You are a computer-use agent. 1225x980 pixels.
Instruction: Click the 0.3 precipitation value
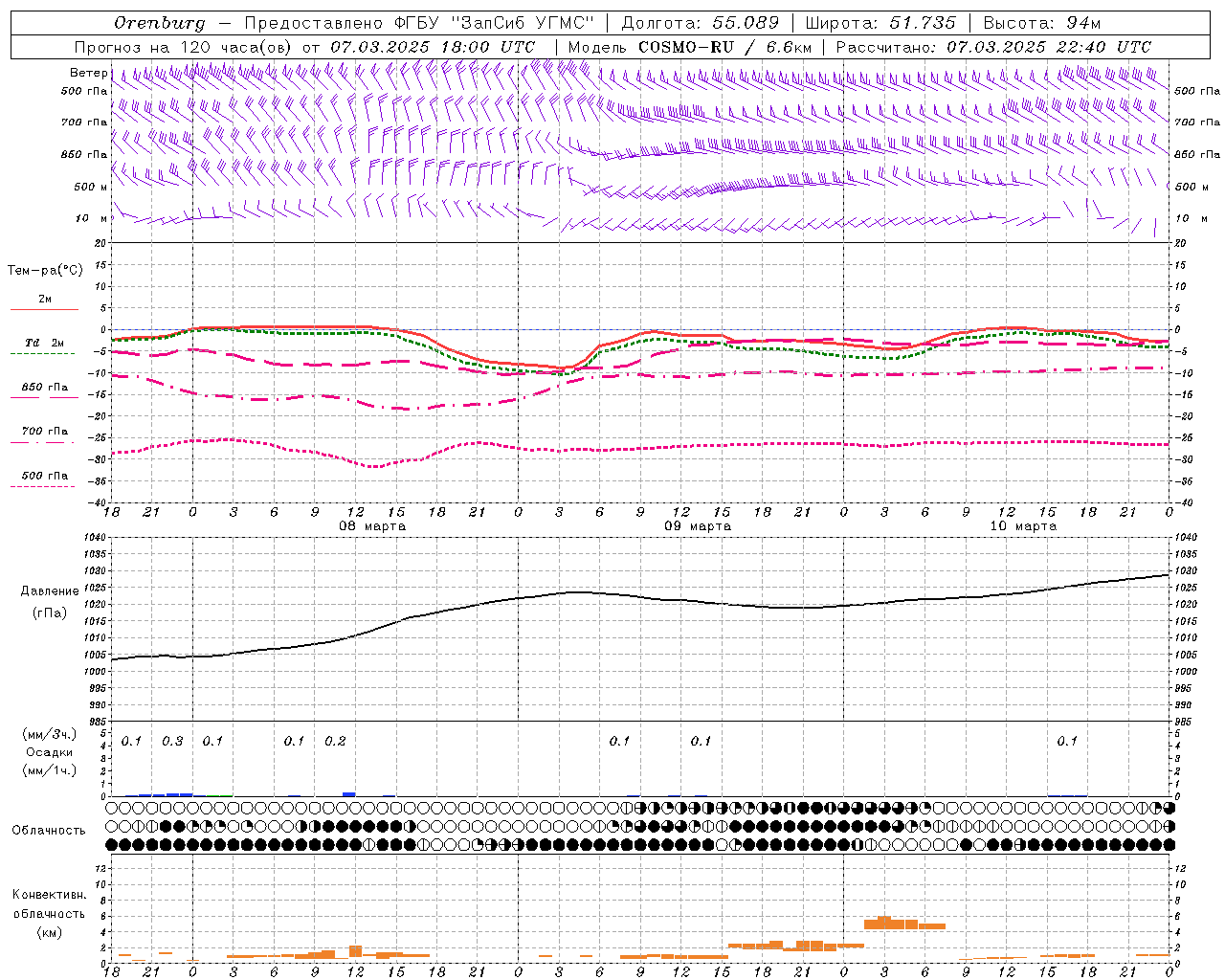[172, 741]
